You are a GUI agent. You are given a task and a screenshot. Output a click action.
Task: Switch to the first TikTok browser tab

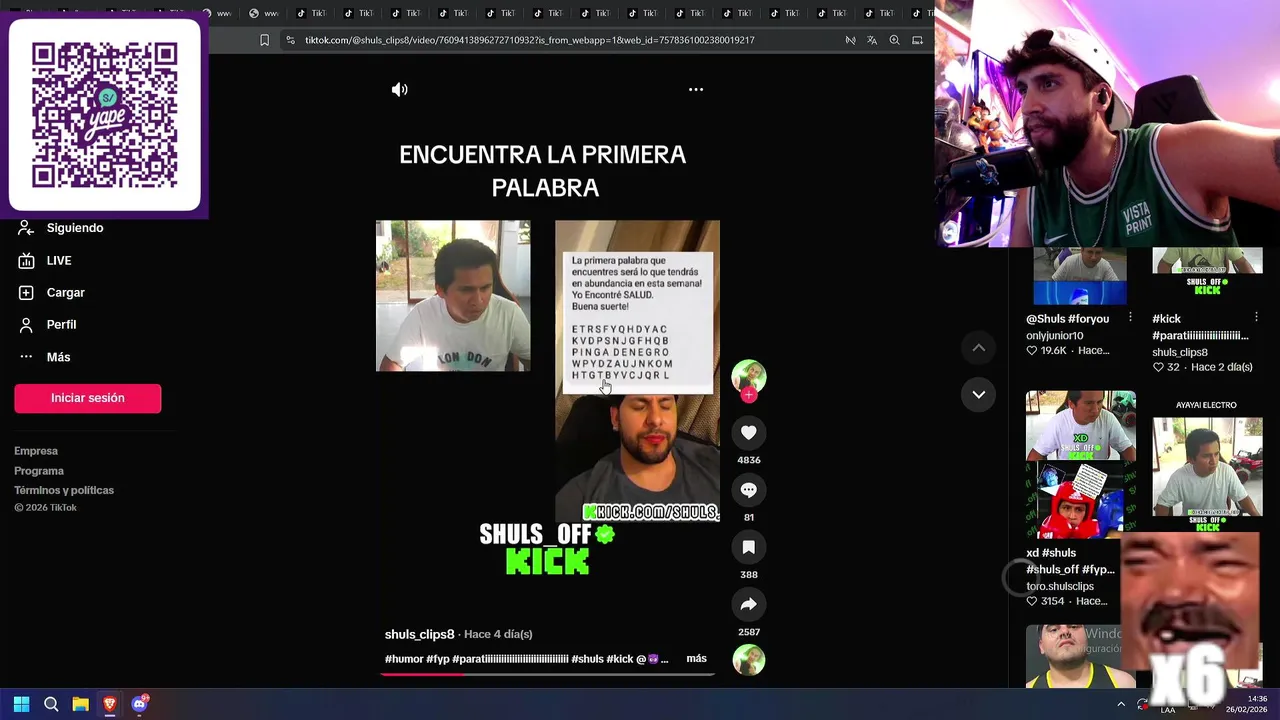[312, 13]
